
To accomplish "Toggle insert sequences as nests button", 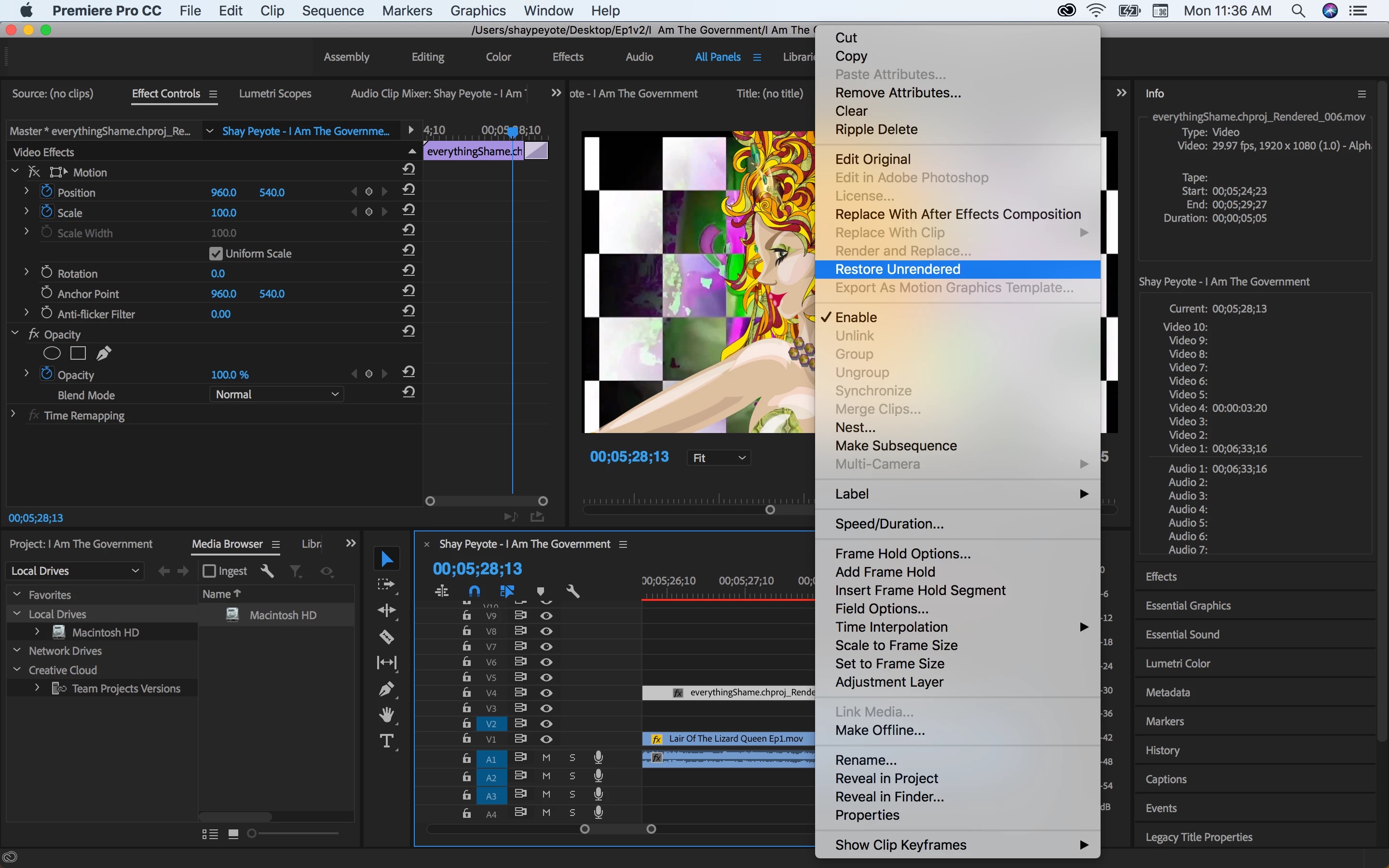I will (441, 591).
